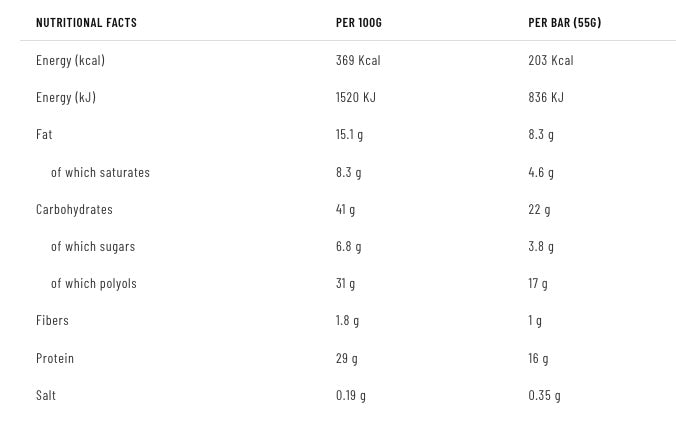Click the 0.35 g salt per bar value

click(x=544, y=395)
